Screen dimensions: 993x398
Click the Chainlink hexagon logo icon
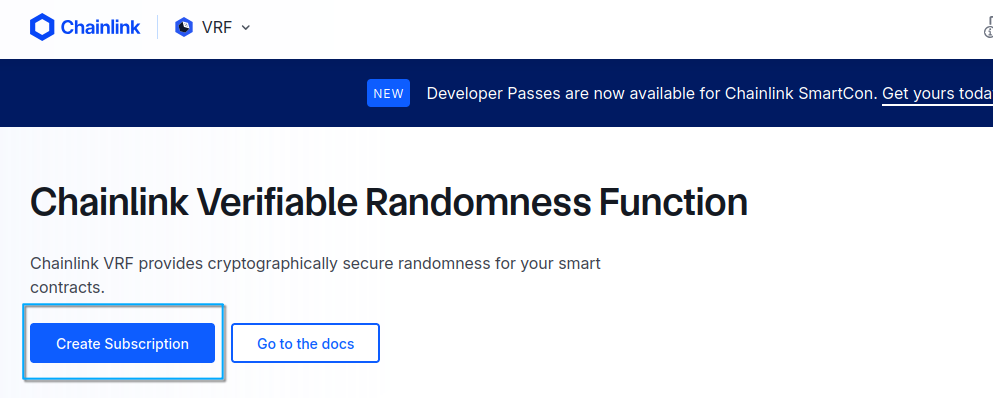click(42, 27)
